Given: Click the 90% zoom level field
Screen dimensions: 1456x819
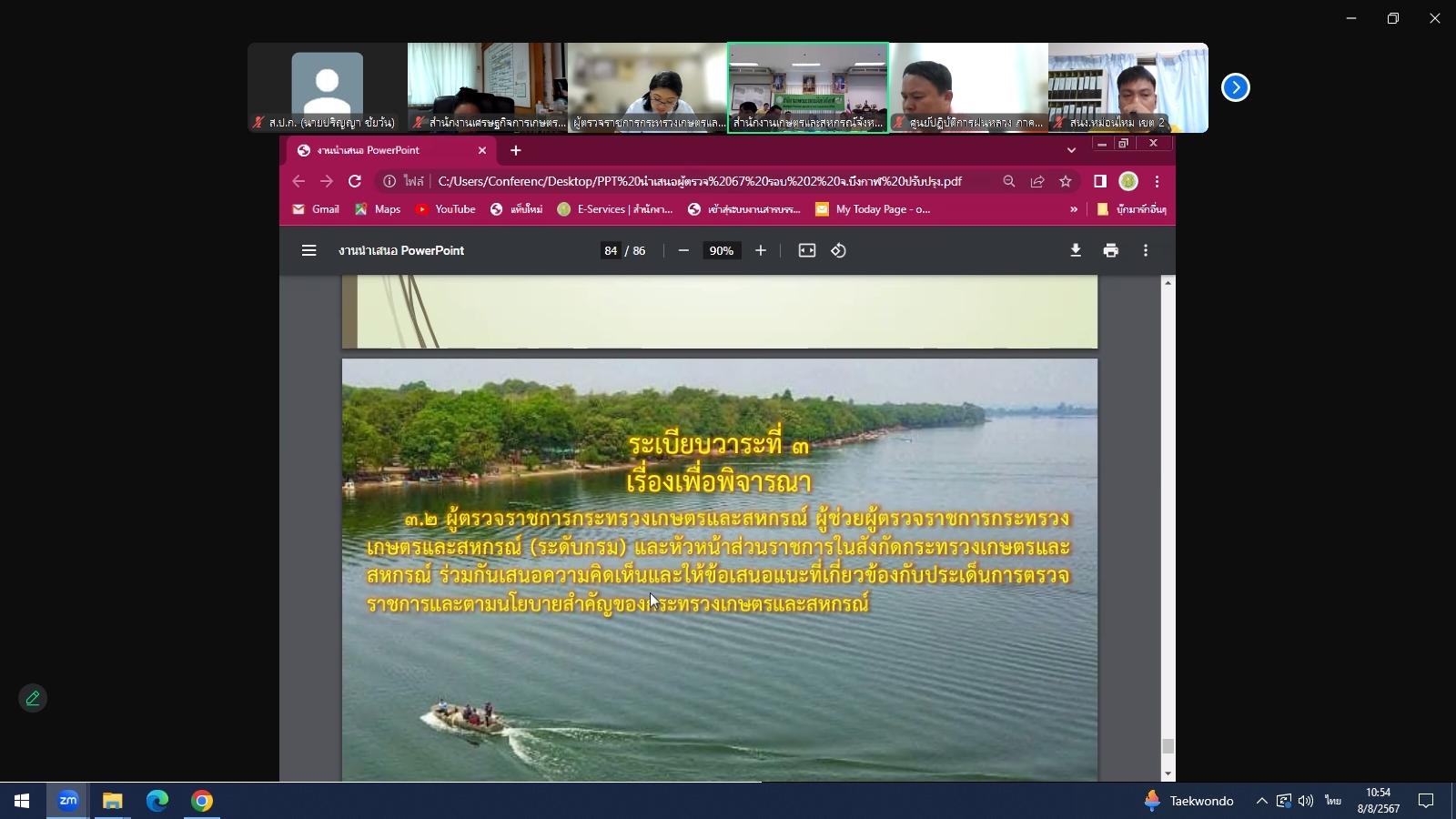Looking at the screenshot, I should (x=722, y=250).
